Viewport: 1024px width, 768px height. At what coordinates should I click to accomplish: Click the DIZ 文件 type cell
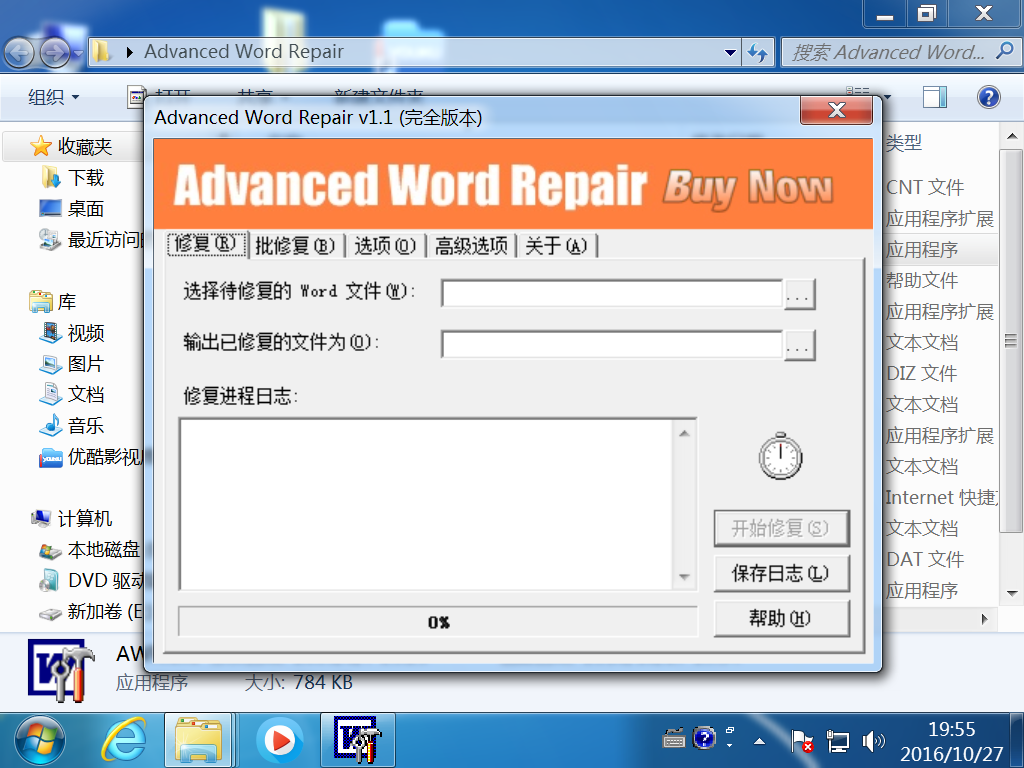pyautogui.click(x=921, y=374)
